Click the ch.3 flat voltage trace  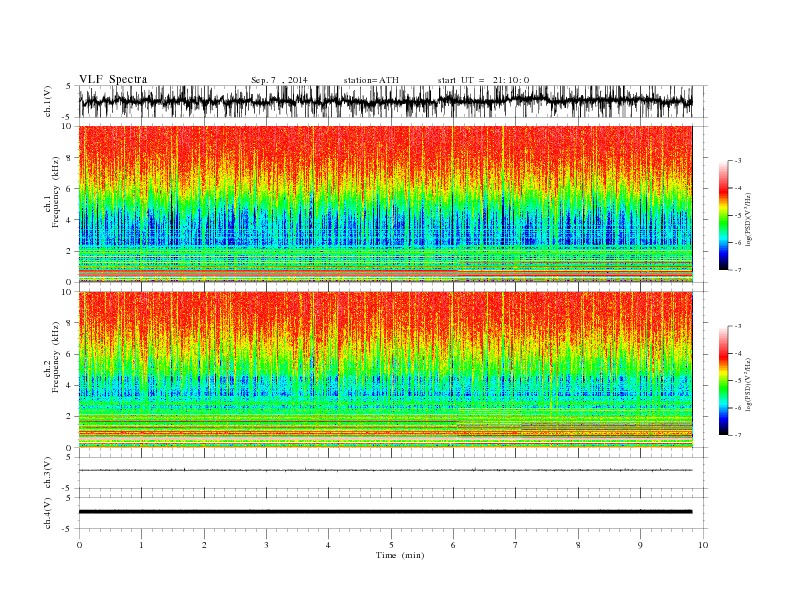(385, 470)
